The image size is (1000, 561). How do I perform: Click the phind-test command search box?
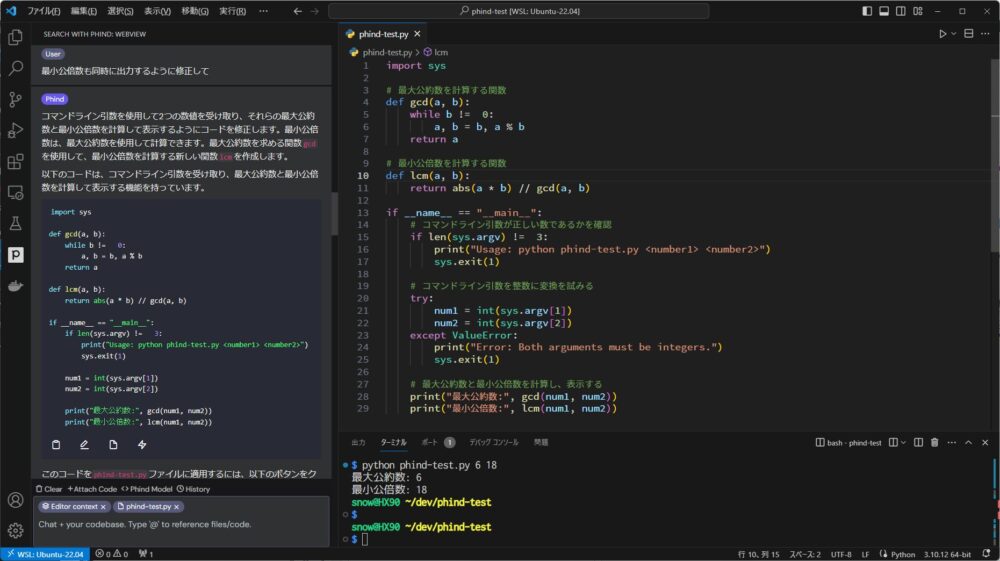tap(518, 11)
